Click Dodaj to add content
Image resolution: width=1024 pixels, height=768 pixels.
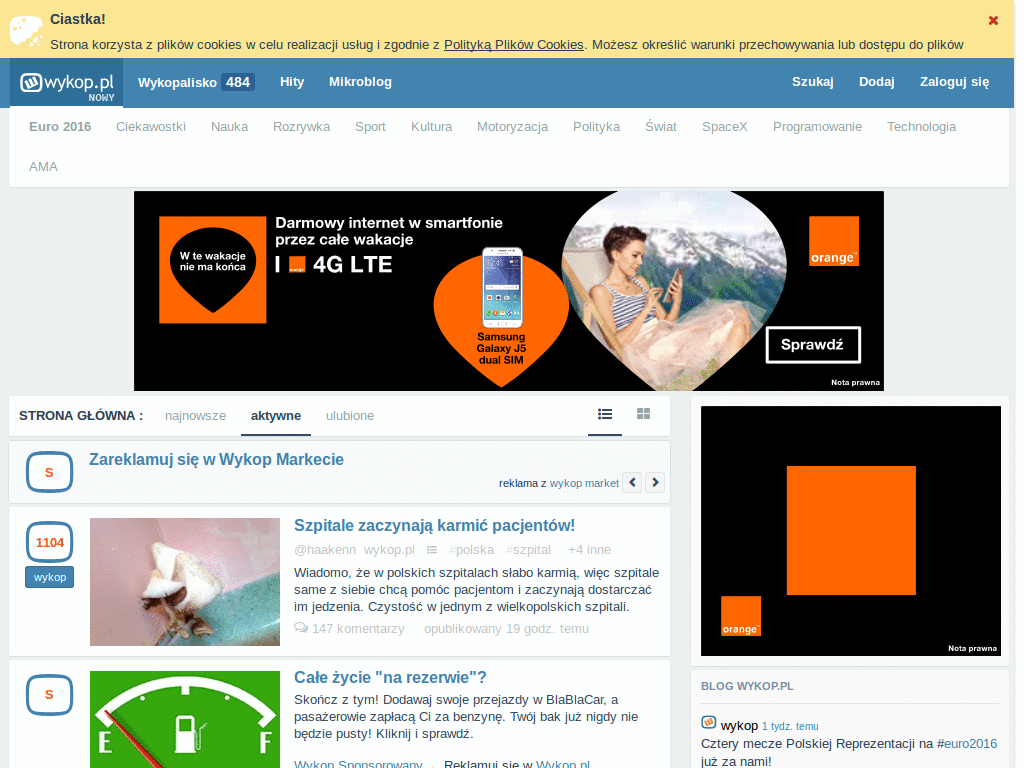876,82
